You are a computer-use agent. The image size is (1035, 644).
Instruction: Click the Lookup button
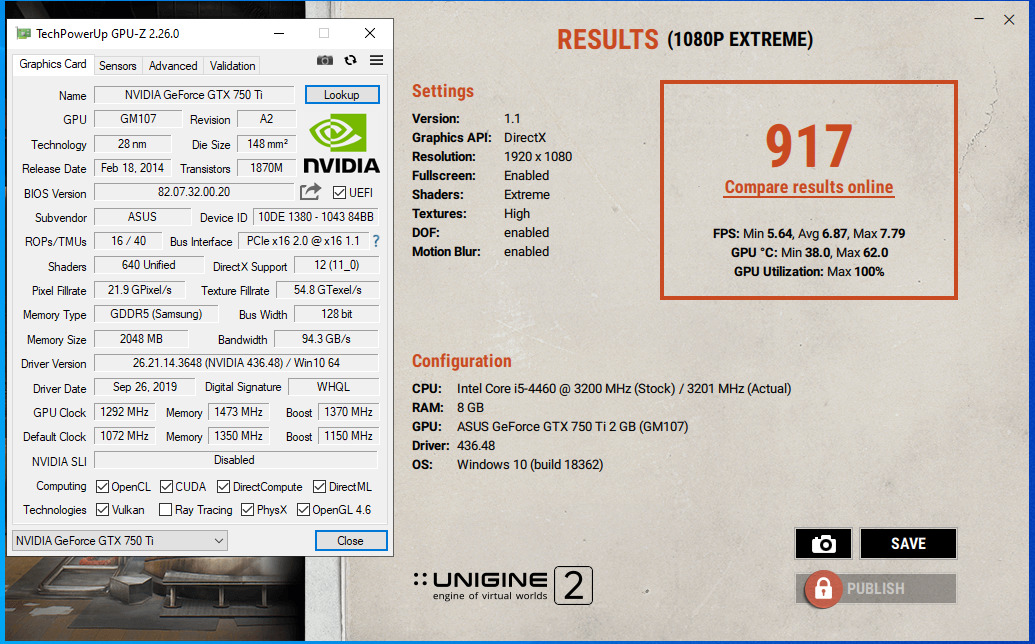pyautogui.click(x=342, y=94)
